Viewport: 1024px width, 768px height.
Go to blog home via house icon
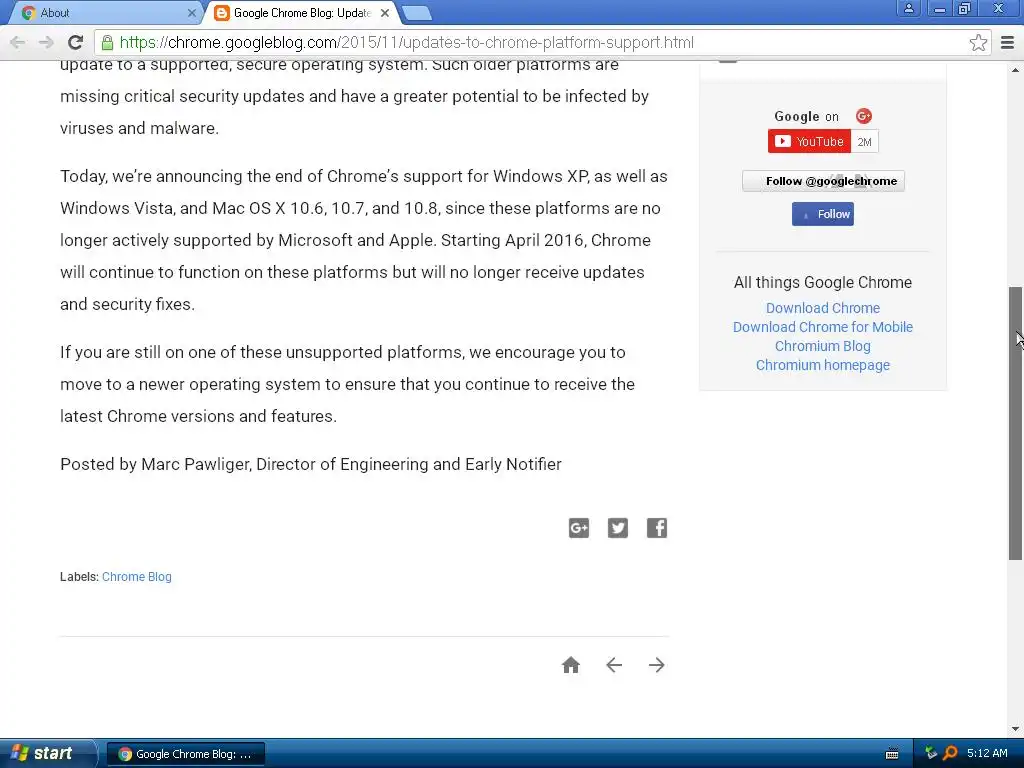[x=571, y=665]
